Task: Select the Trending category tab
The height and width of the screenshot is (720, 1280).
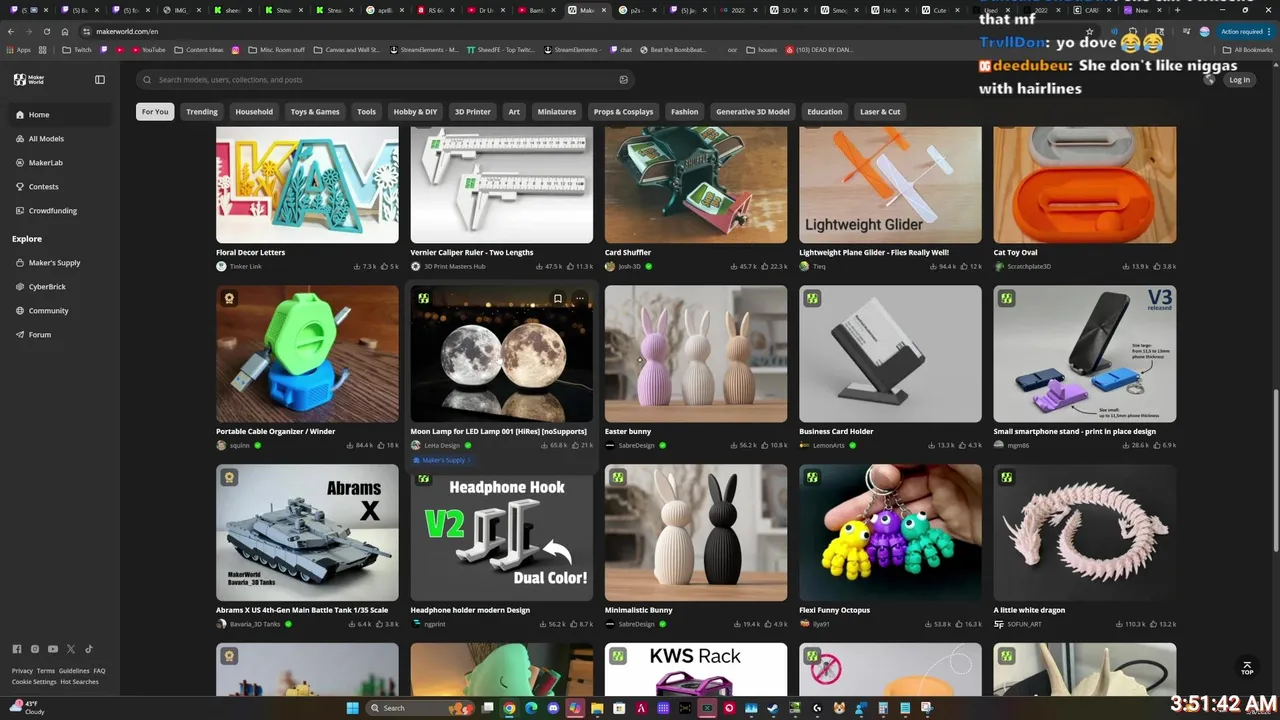Action: pyautogui.click(x=202, y=112)
